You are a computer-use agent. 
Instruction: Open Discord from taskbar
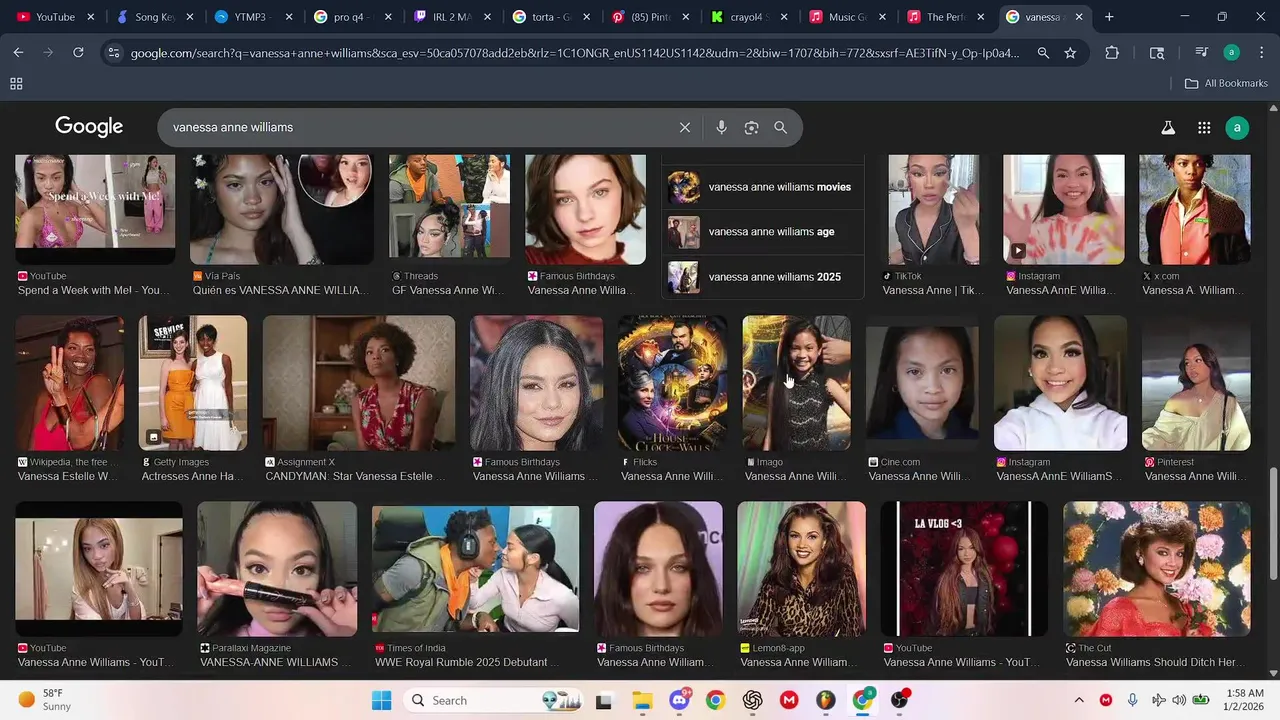pyautogui.click(x=680, y=700)
